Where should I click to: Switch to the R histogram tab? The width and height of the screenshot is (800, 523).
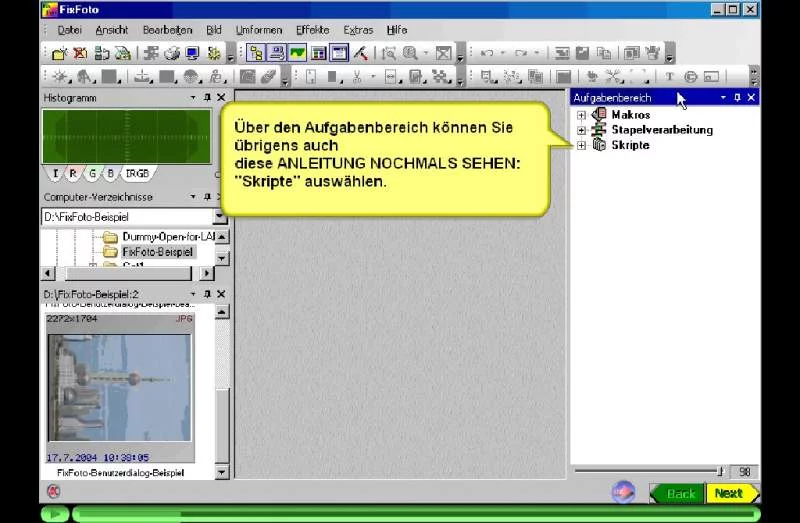tap(73, 173)
